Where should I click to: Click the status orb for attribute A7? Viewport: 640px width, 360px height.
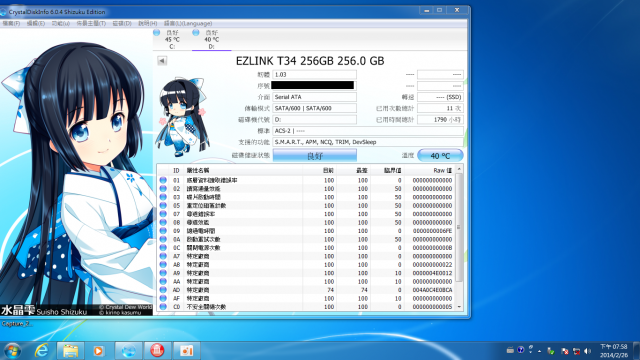point(163,256)
